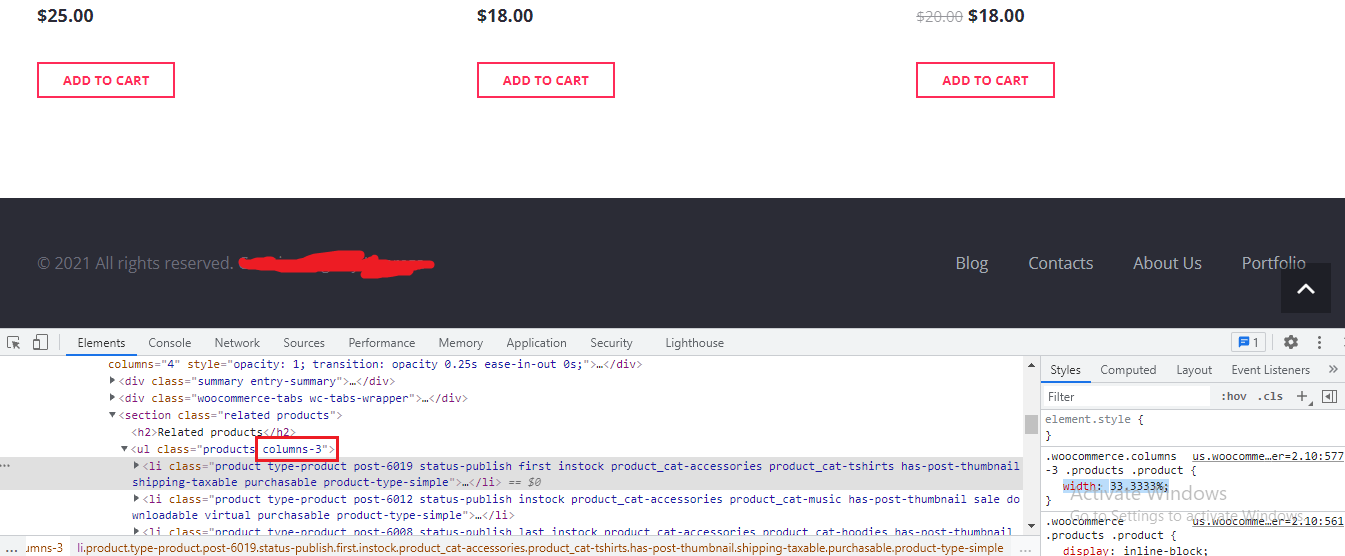Click the new style rule plus icon
Image resolution: width=1345 pixels, height=556 pixels.
[1304, 397]
